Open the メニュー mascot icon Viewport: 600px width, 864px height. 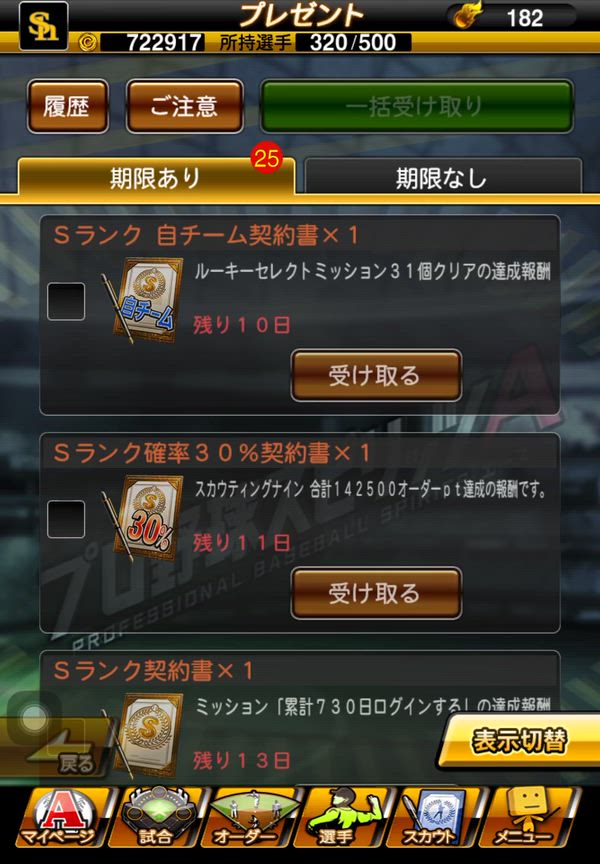tap(528, 818)
